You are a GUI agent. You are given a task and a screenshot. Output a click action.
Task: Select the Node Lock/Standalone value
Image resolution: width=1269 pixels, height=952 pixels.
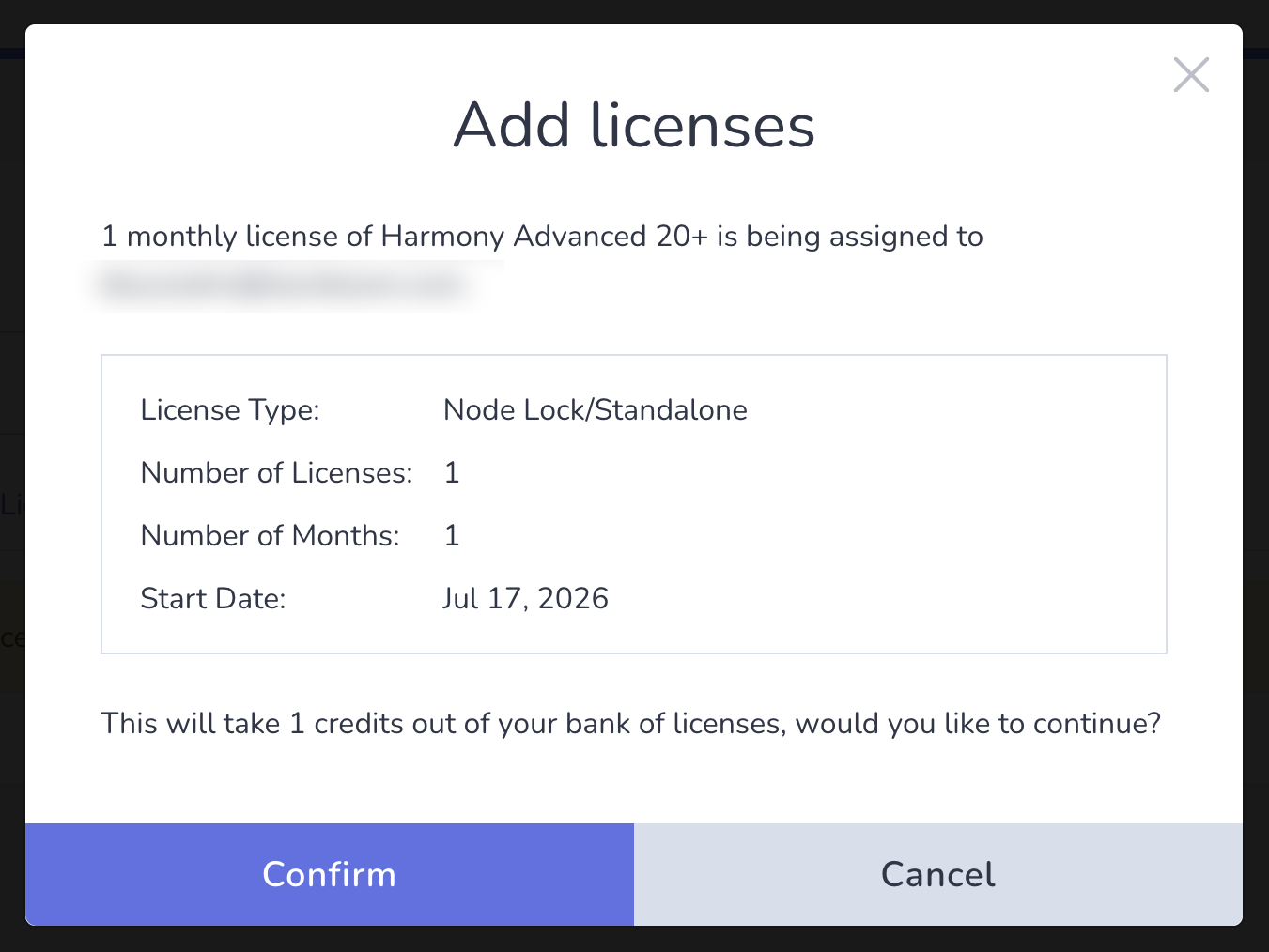tap(596, 410)
